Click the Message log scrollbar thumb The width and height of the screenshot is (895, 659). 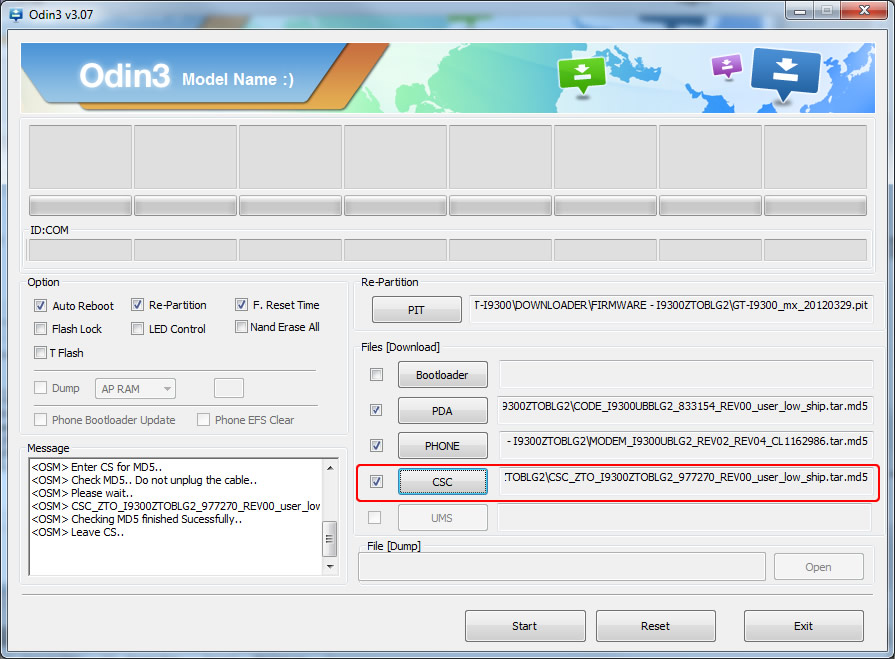click(330, 538)
